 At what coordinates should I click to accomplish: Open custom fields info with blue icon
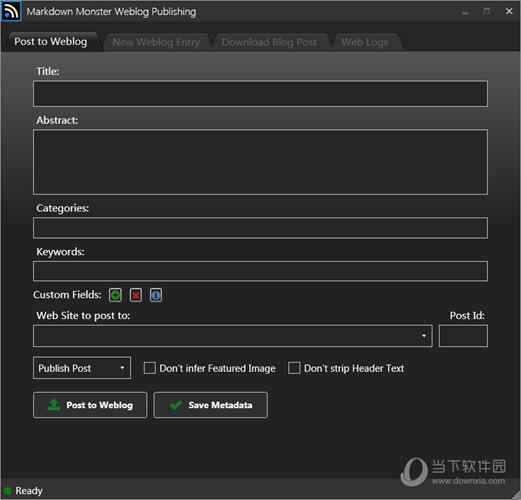point(156,295)
